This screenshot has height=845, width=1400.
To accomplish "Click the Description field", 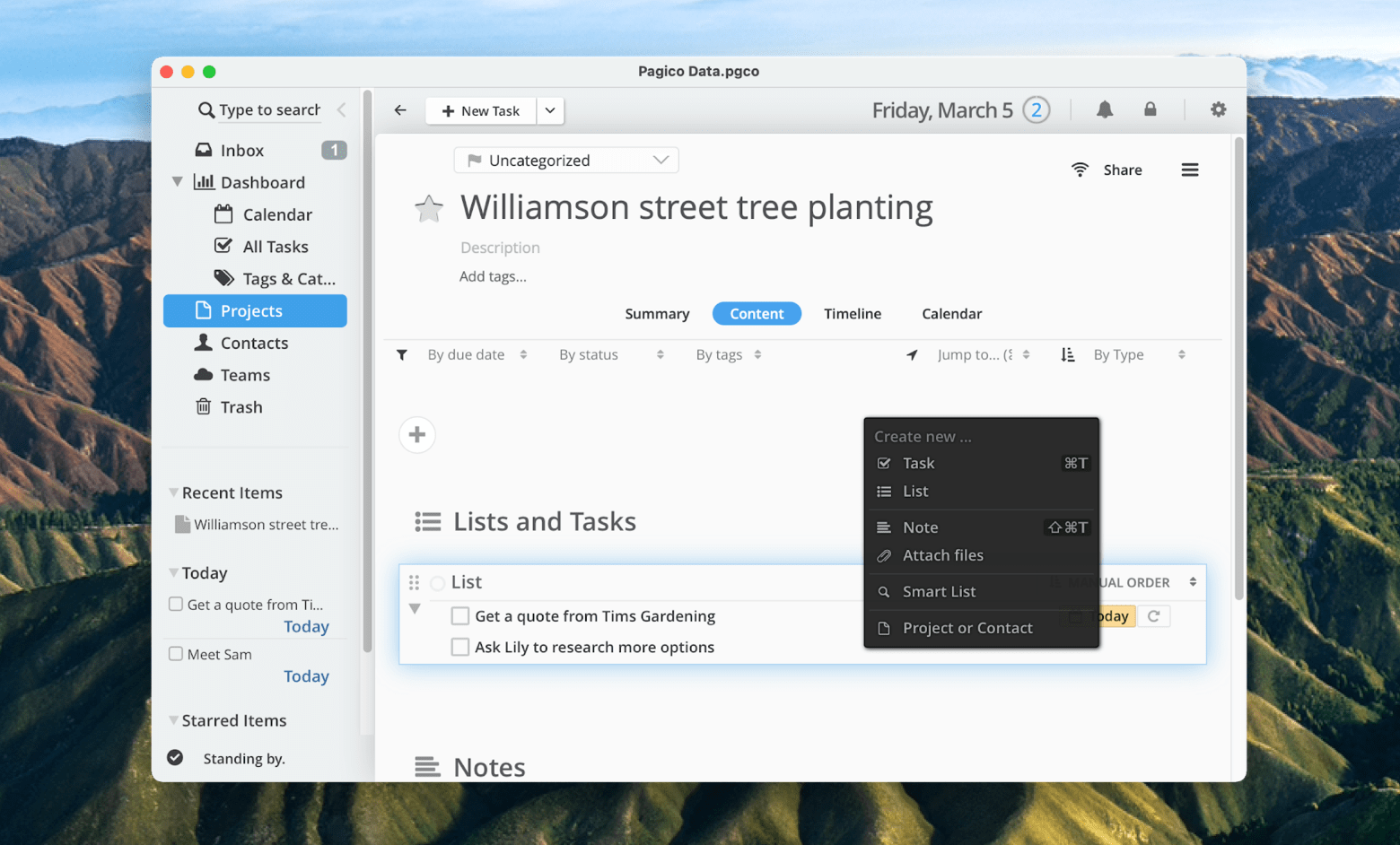I will (500, 248).
